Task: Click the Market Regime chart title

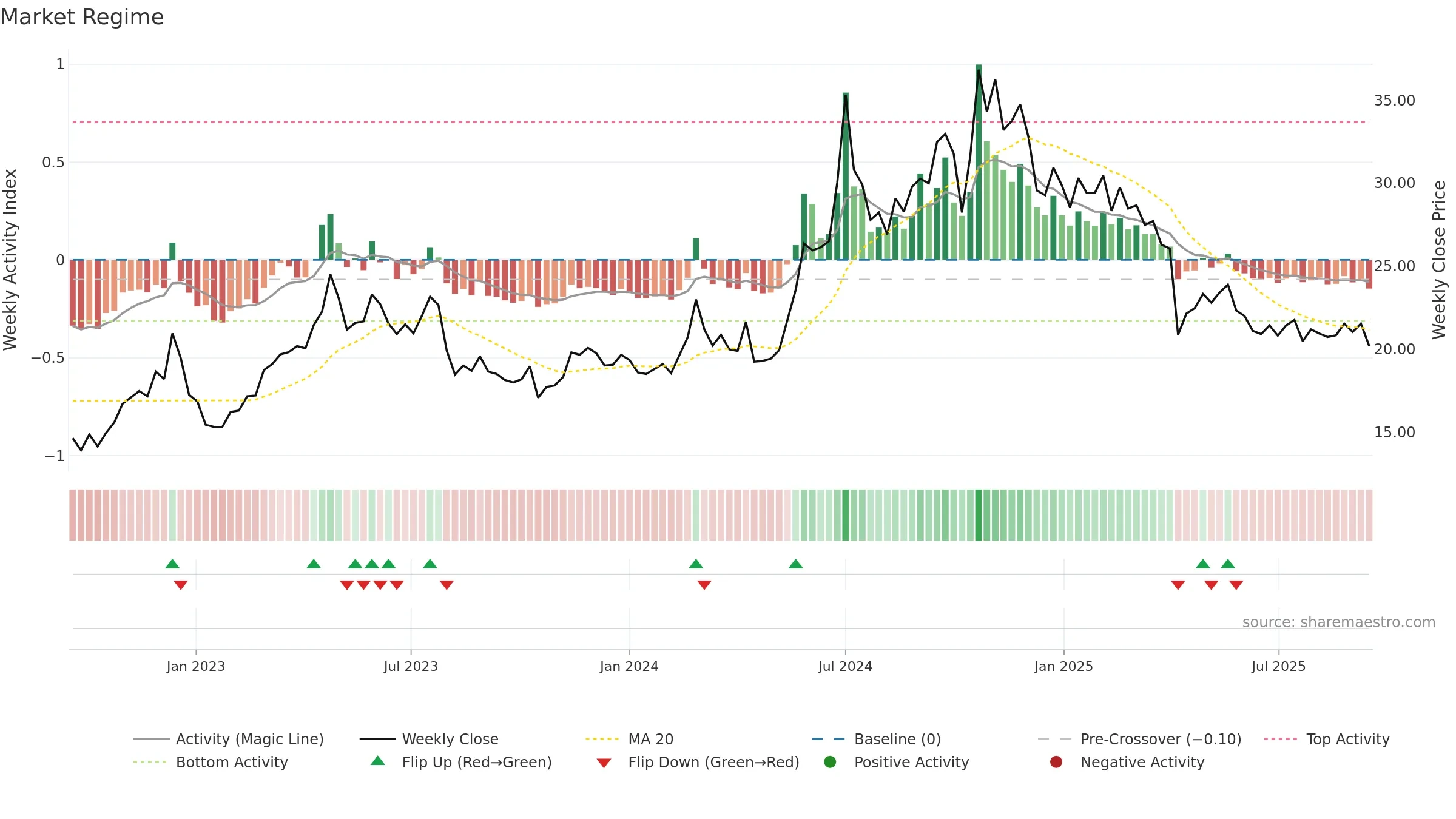Action: 83,17
